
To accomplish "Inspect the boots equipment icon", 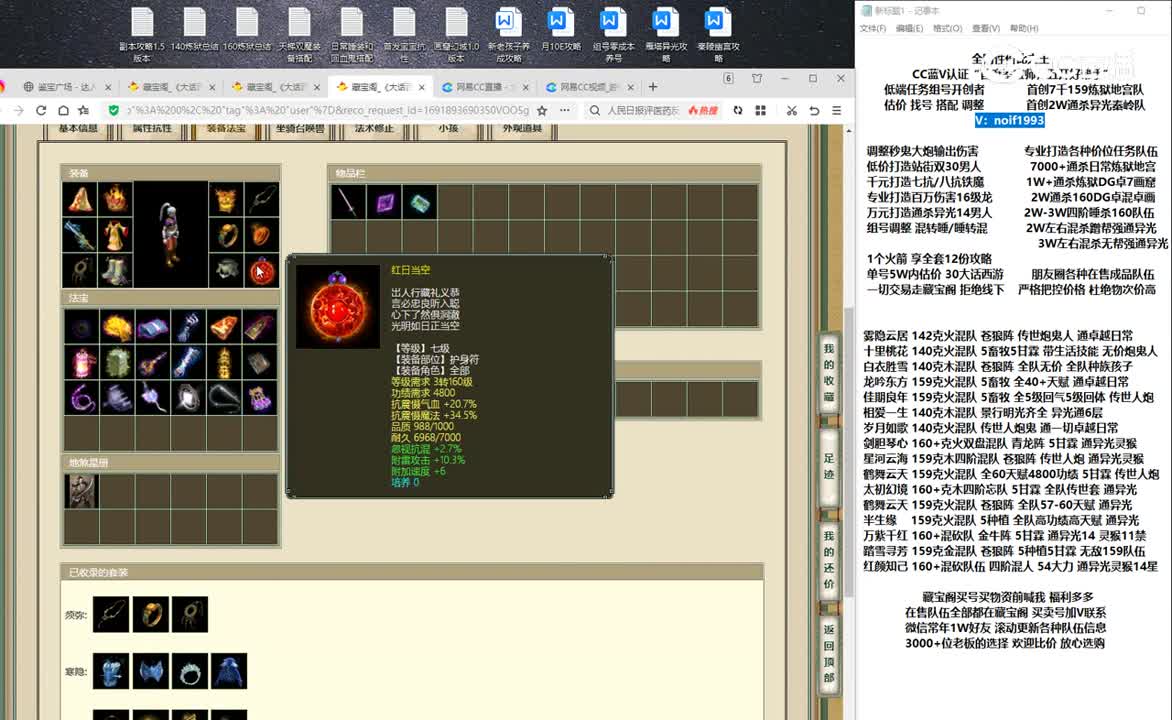I will tap(116, 271).
